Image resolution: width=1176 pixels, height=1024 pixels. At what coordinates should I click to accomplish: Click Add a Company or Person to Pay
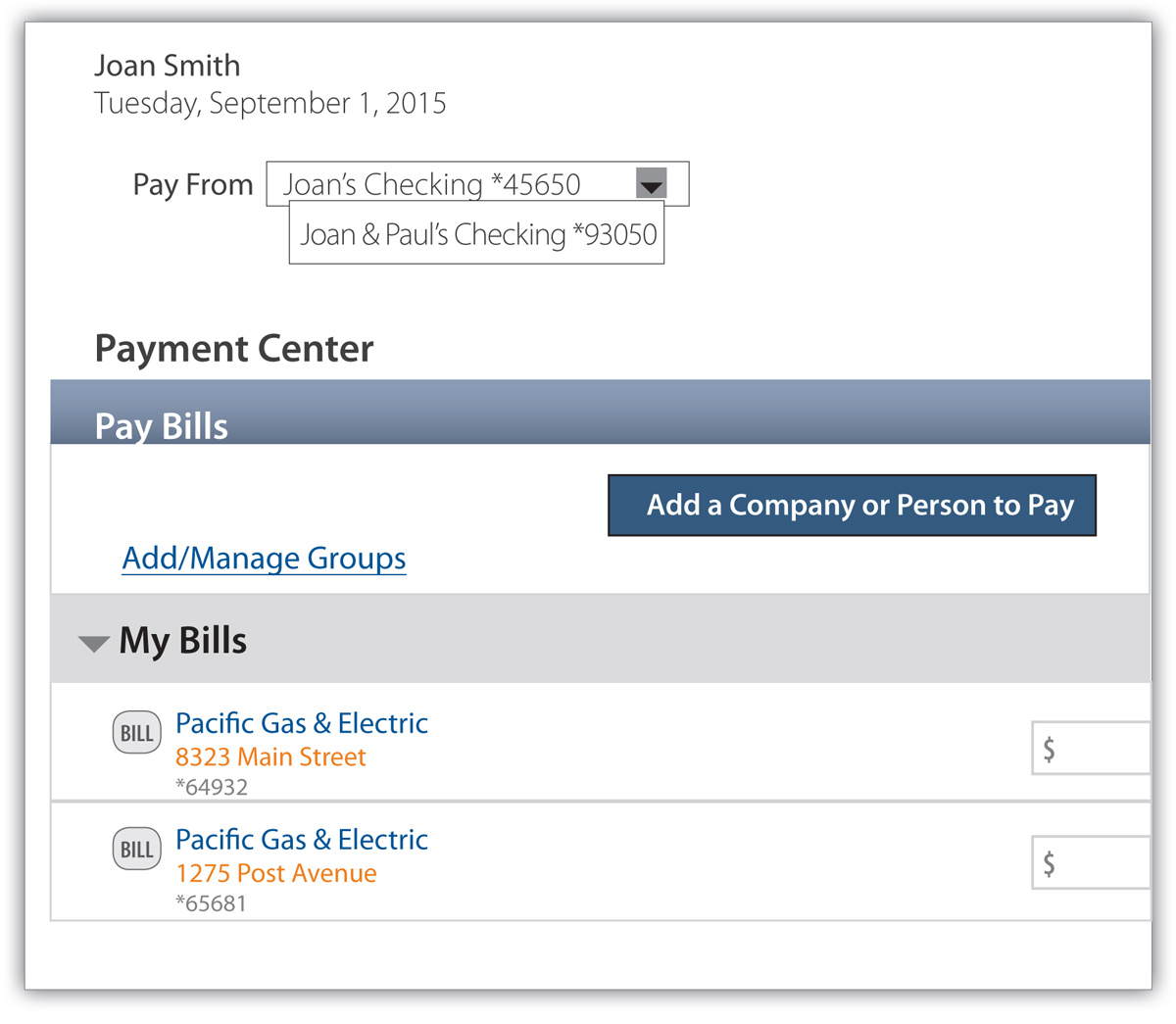pos(852,506)
